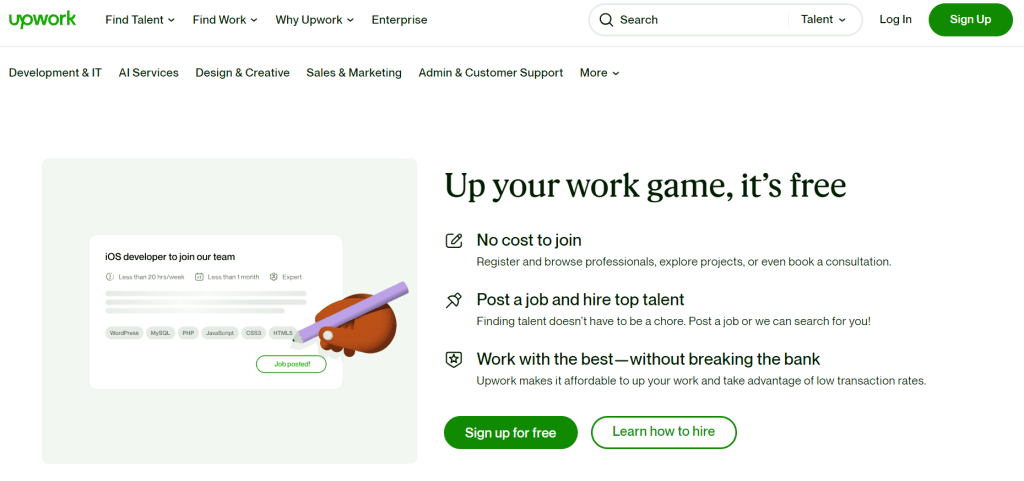The height and width of the screenshot is (481, 1024).
Task: Open the Enterprise menu item
Action: click(x=399, y=20)
